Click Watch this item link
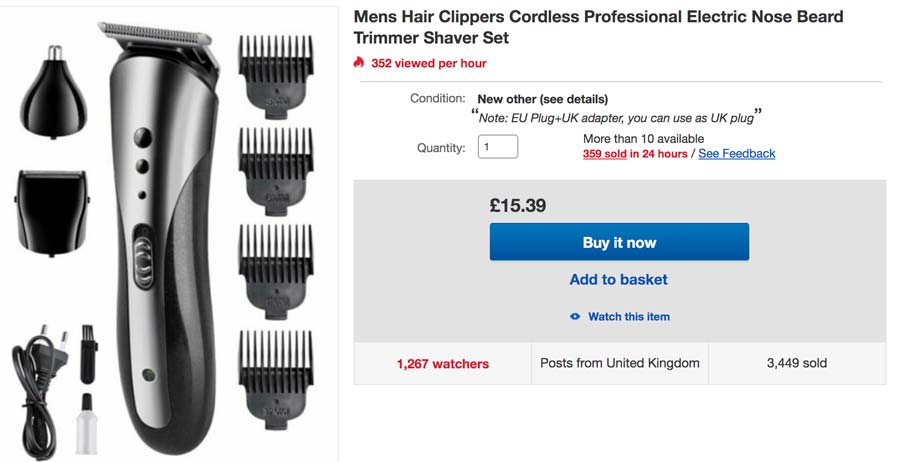Image resolution: width=900 pixels, height=462 pixels. 628,317
